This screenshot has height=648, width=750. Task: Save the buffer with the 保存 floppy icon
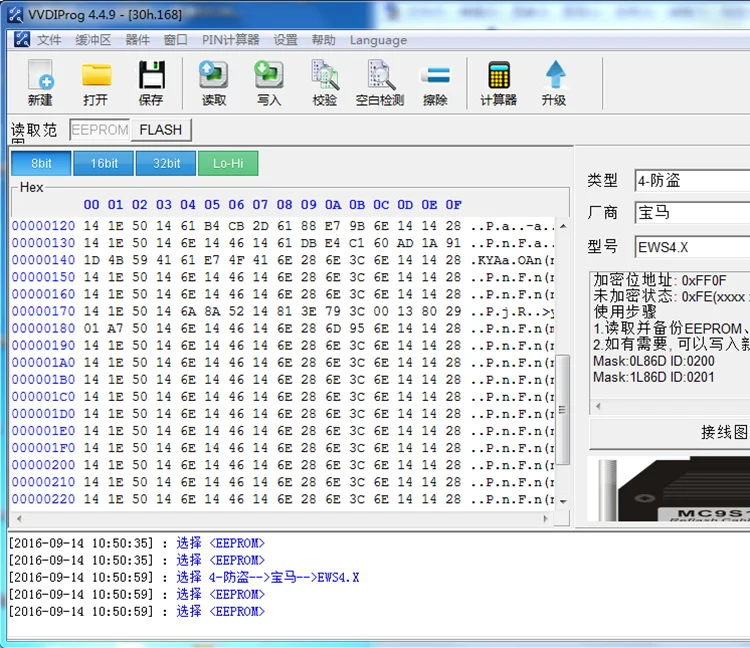pos(151,82)
